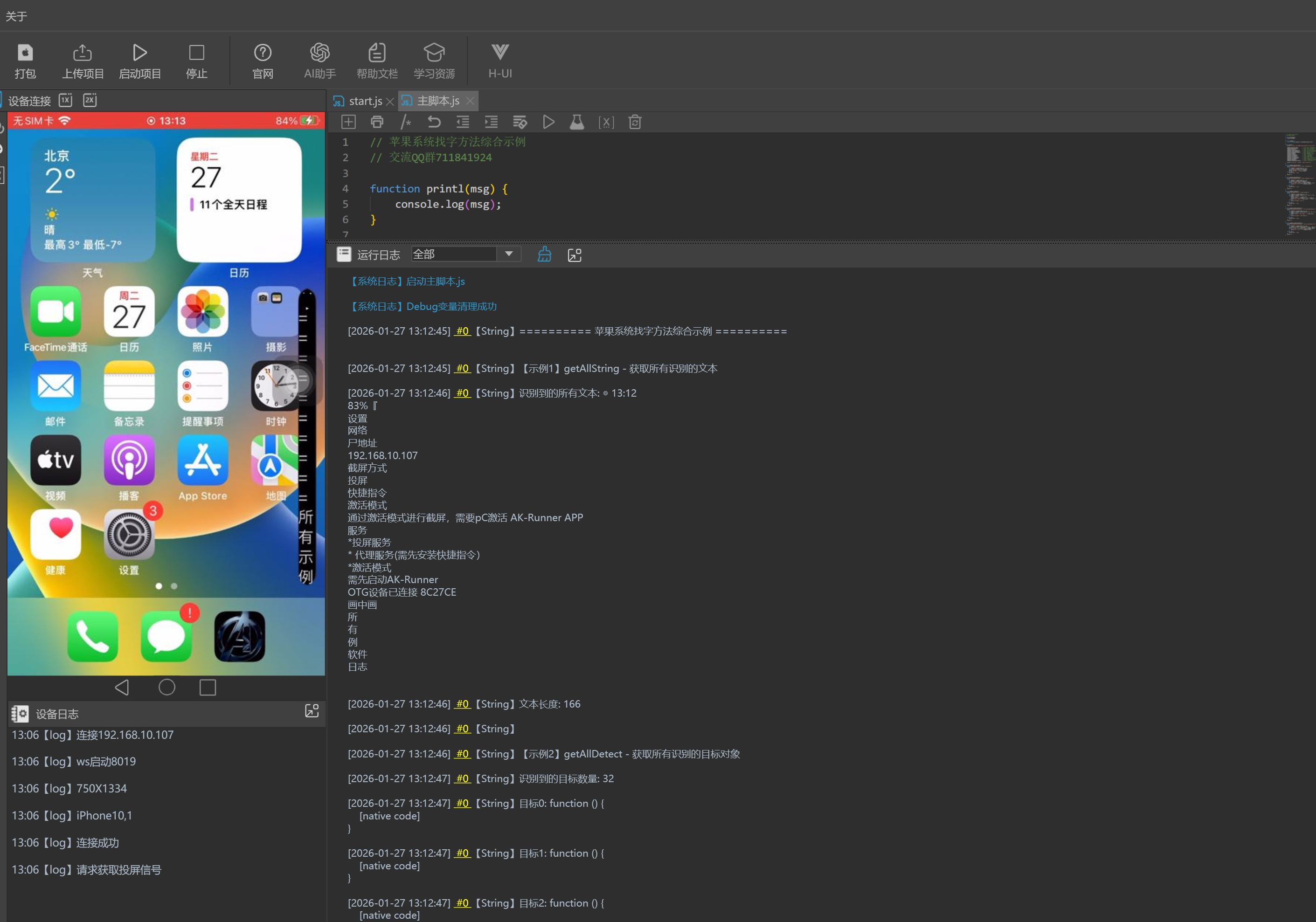1316x922 pixels.
Task: Click the format/erase lines editor icon
Action: [x=519, y=122]
